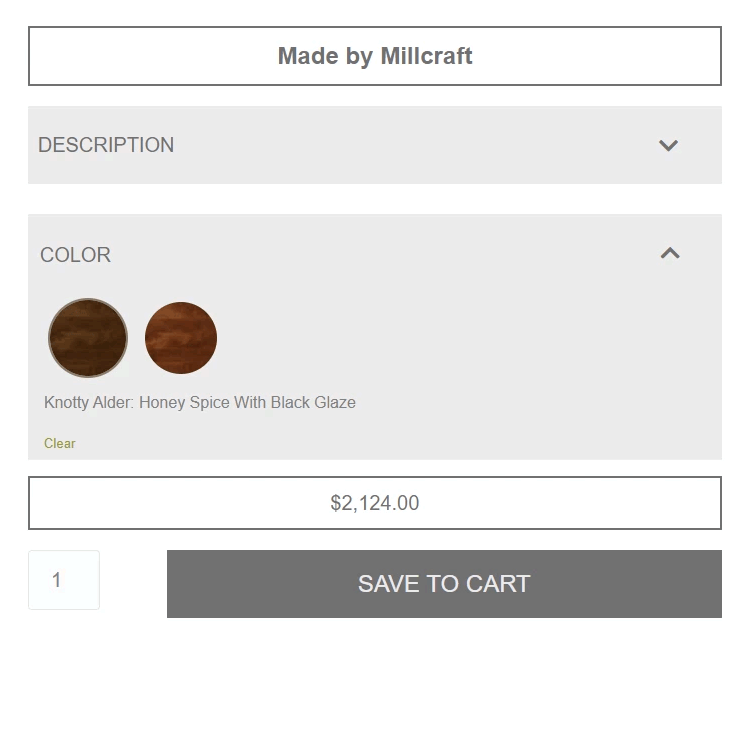744x744 pixels.
Task: Click the Save to Cart button
Action: pos(444,584)
